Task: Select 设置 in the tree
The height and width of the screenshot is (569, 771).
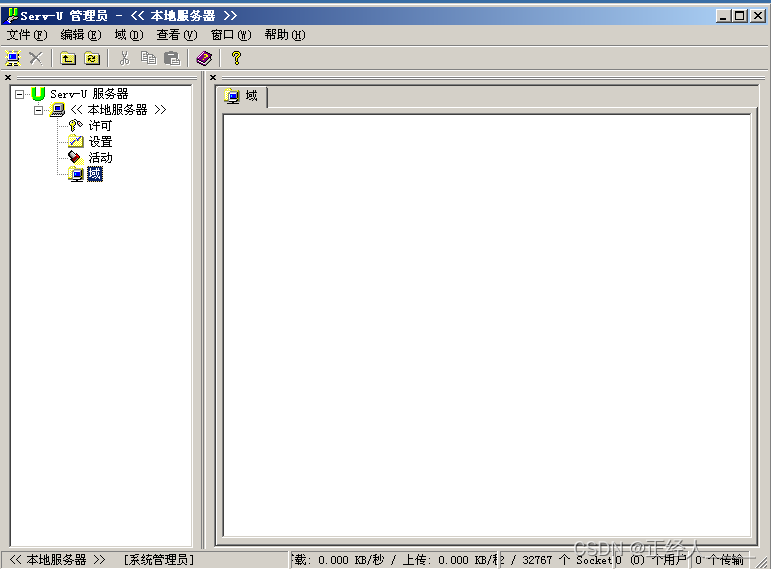Action: [100, 142]
